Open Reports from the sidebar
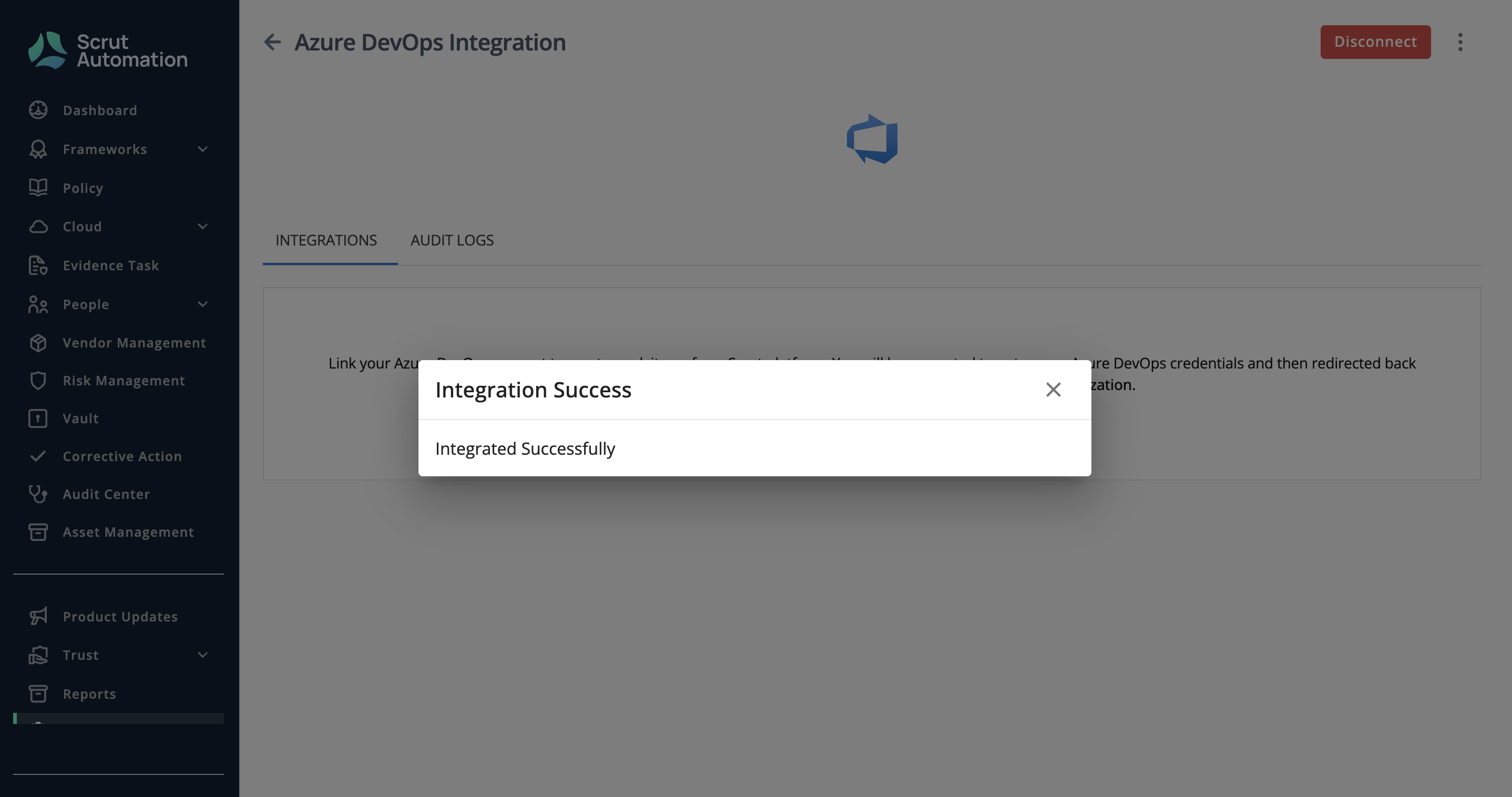Viewport: 1512px width, 797px height. click(89, 694)
